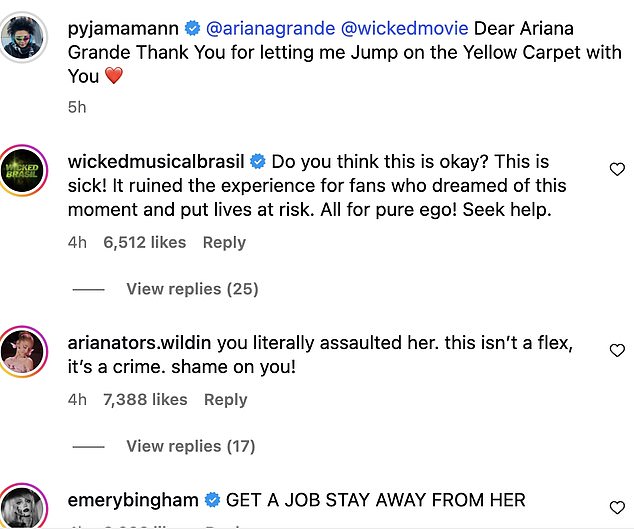Click verified badge next to wickedmusicalbrasil
Image resolution: width=634 pixels, height=529 pixels.
click(x=257, y=162)
